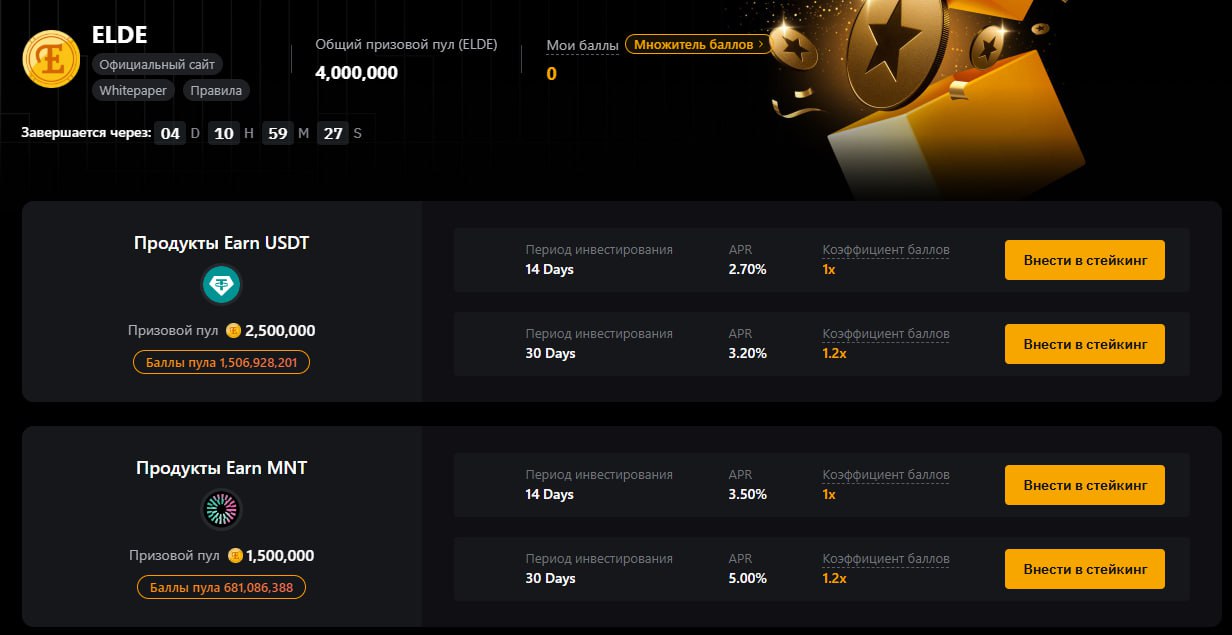Click the Продукты Earn MNT heading
The width and height of the screenshot is (1232, 635).
[221, 467]
